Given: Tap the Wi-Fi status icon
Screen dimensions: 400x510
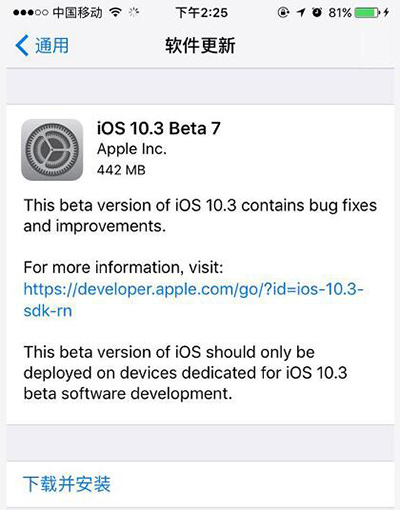Looking at the screenshot, I should tap(116, 13).
